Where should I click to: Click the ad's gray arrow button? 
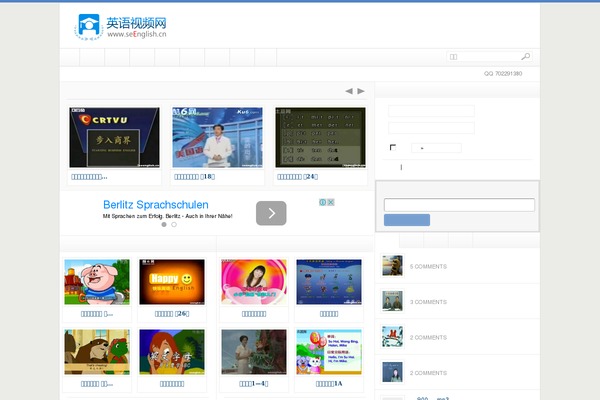271,213
